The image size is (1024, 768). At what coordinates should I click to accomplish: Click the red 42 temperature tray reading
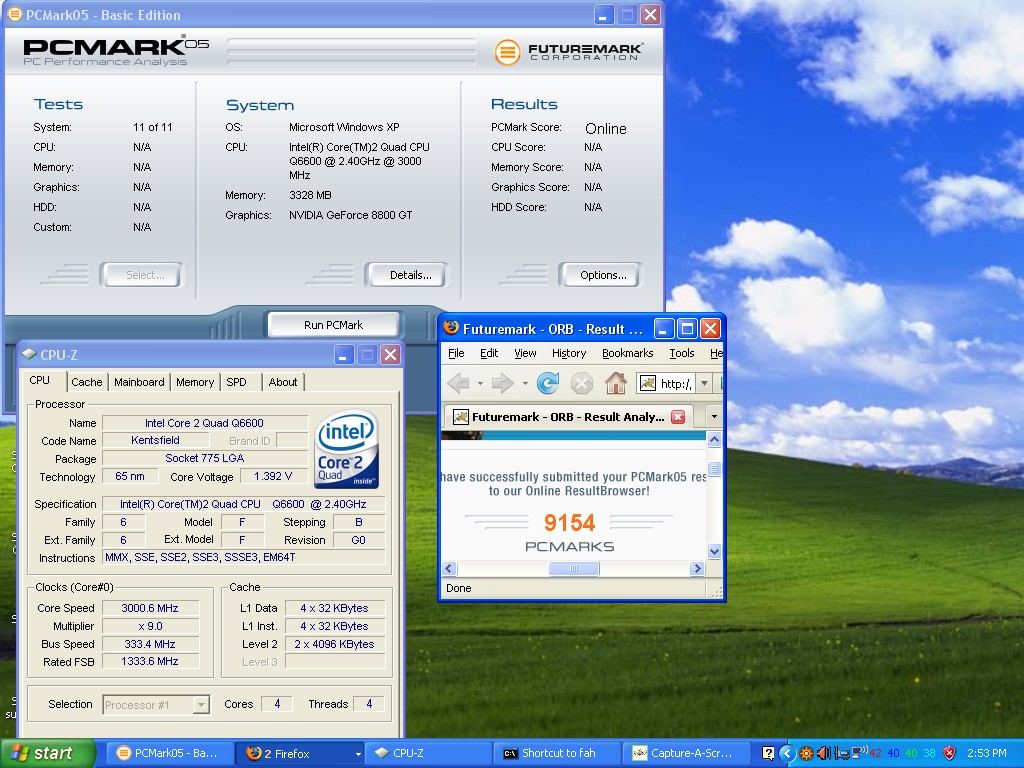[875, 753]
